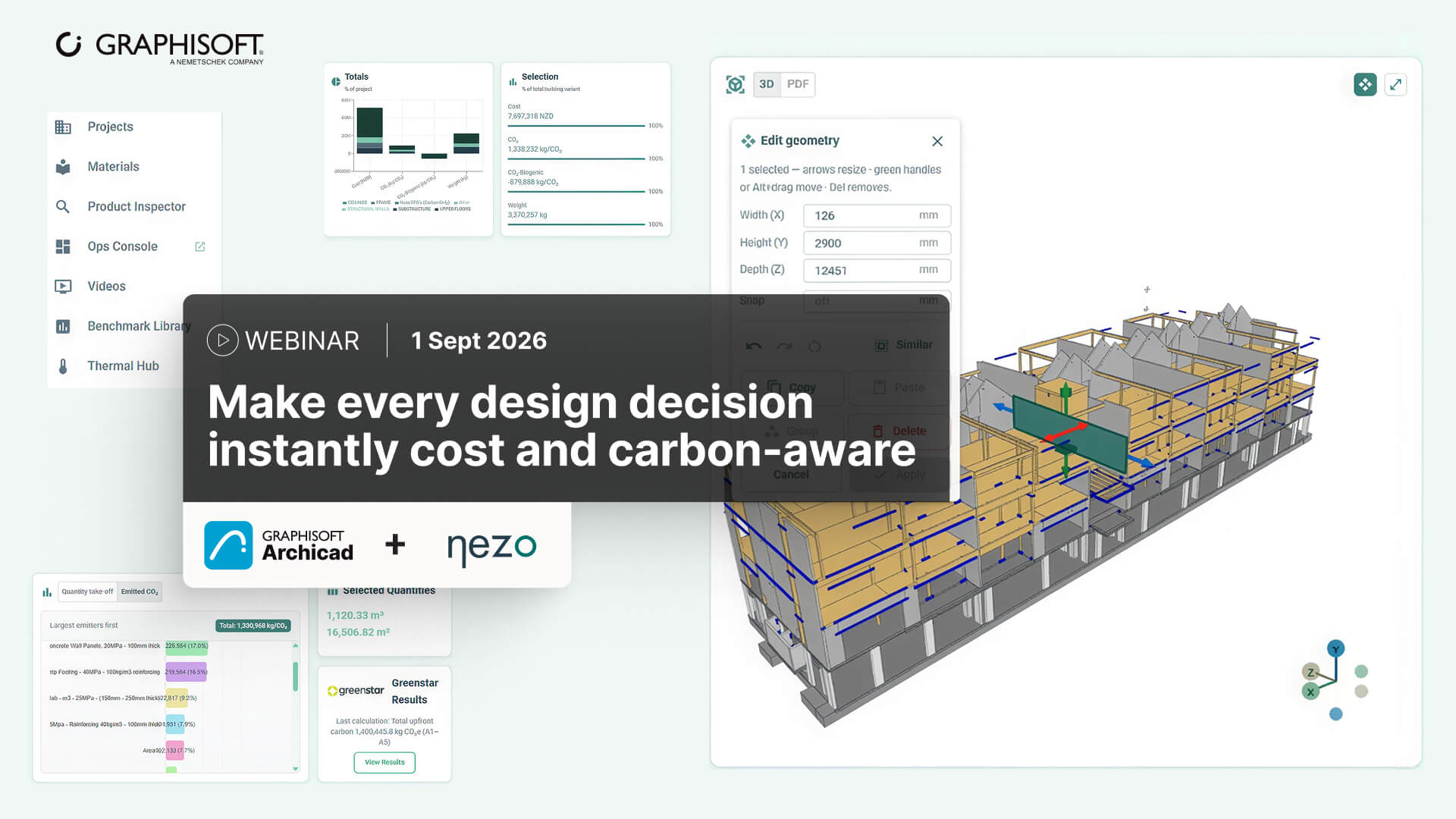
Task: Click the Similar button in Edit geometry
Action: pyautogui.click(x=904, y=345)
